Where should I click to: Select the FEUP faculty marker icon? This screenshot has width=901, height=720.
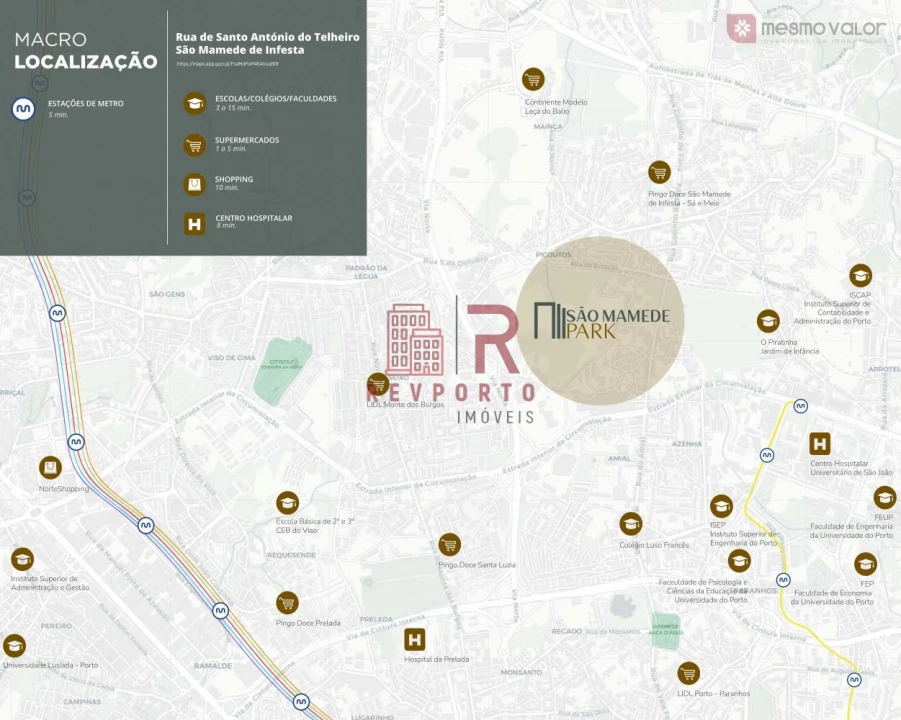point(884,498)
